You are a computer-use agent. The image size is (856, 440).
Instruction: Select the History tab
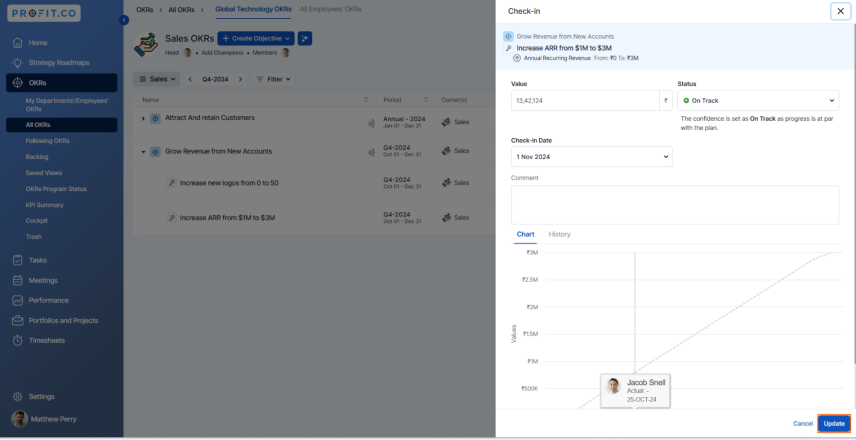click(559, 234)
